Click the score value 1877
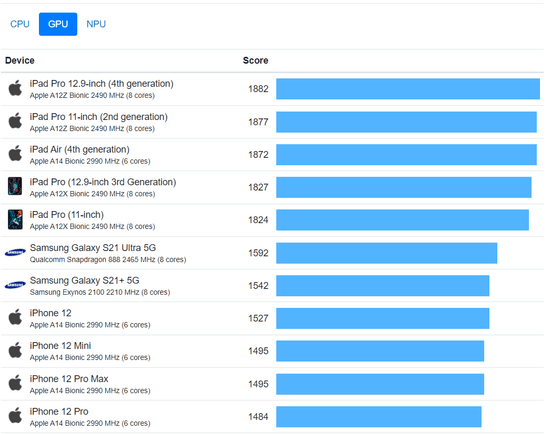The height and width of the screenshot is (434, 560). [258, 122]
